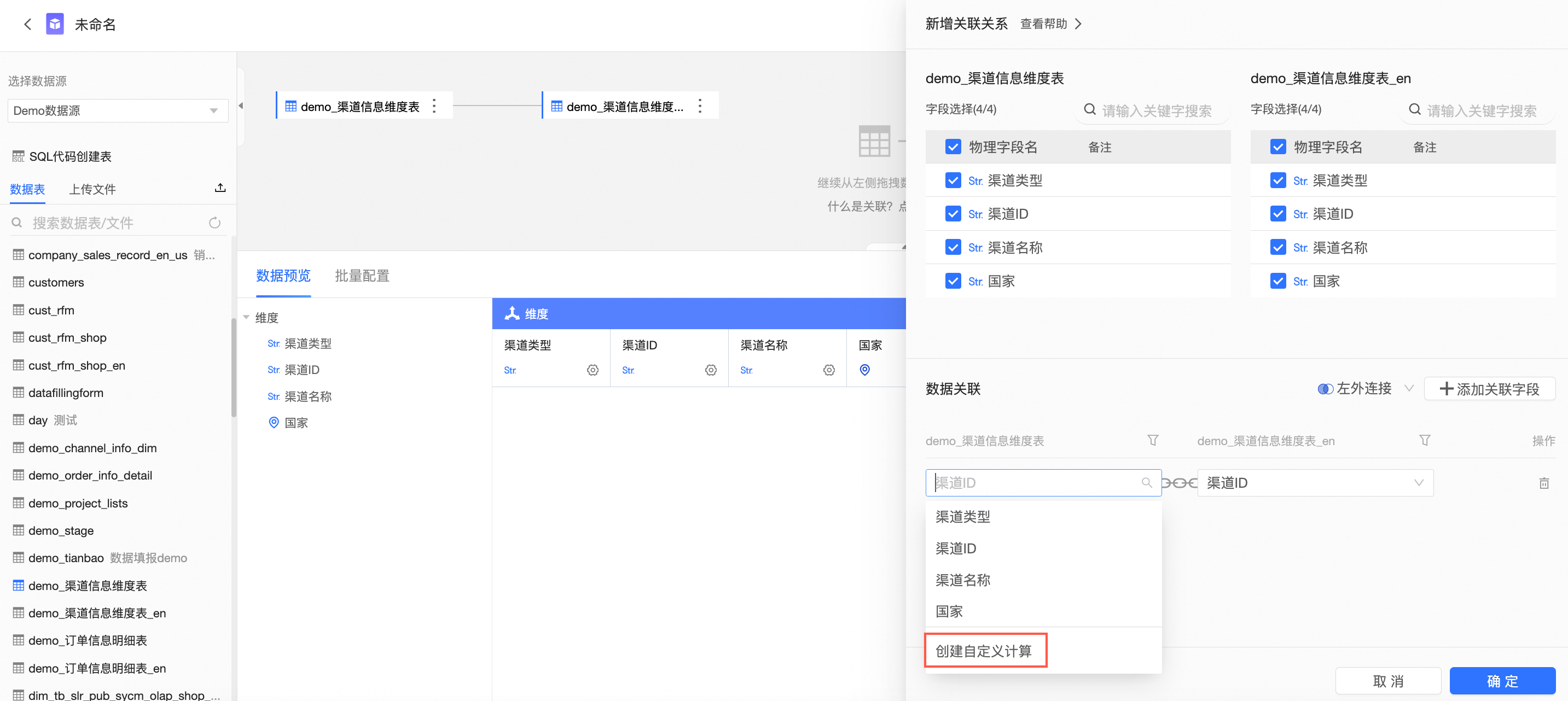Click left table field search magnifier

click(1090, 109)
